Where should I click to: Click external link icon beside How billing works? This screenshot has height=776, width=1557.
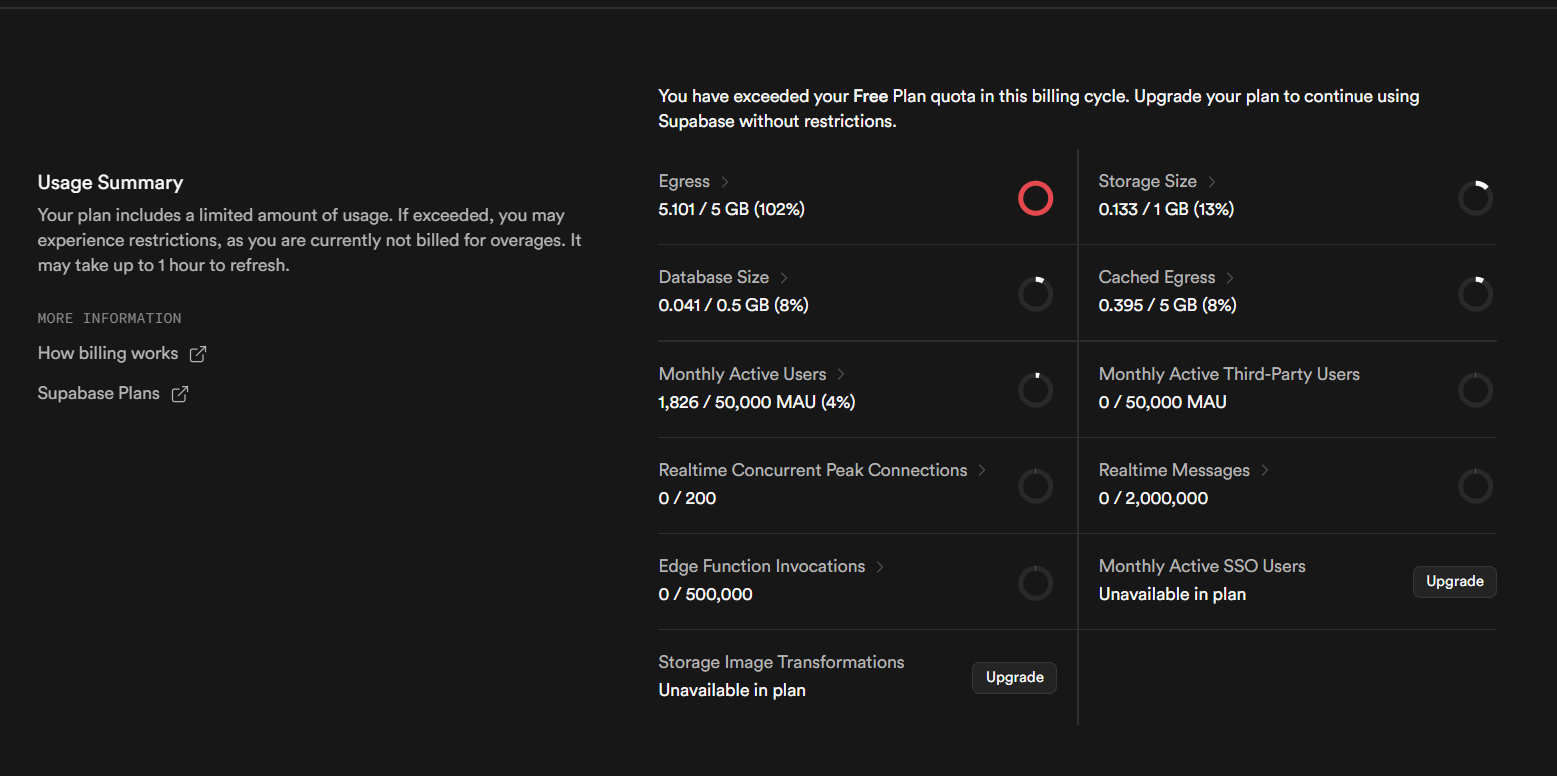tap(198, 354)
